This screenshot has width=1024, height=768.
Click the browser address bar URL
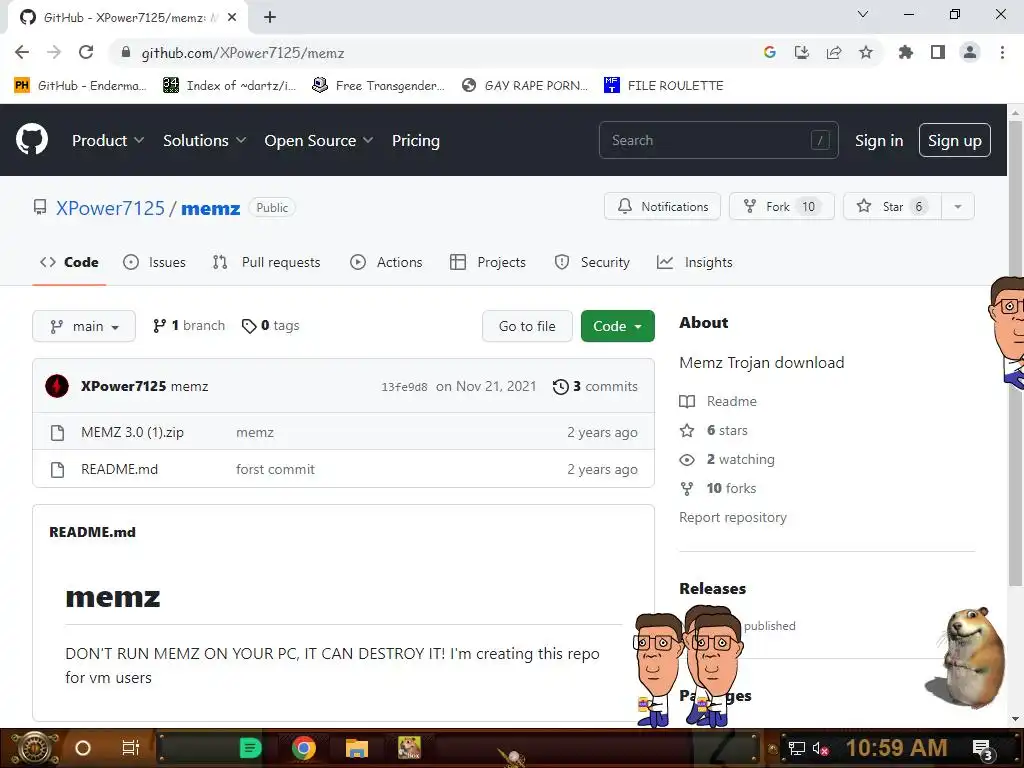click(243, 53)
